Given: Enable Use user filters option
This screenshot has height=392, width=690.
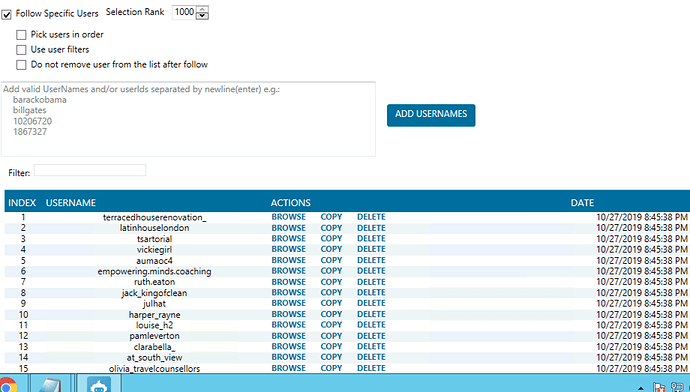Looking at the screenshot, I should tap(21, 50).
